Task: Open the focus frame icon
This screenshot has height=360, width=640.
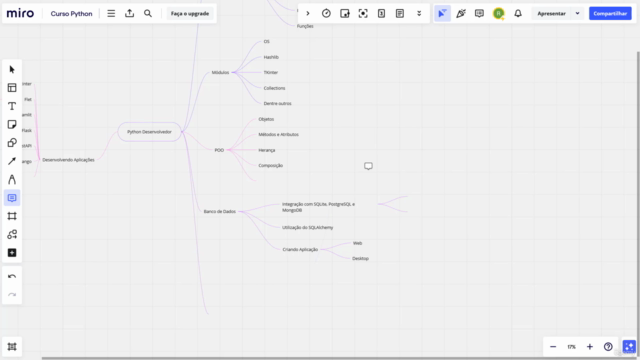Action: click(363, 13)
